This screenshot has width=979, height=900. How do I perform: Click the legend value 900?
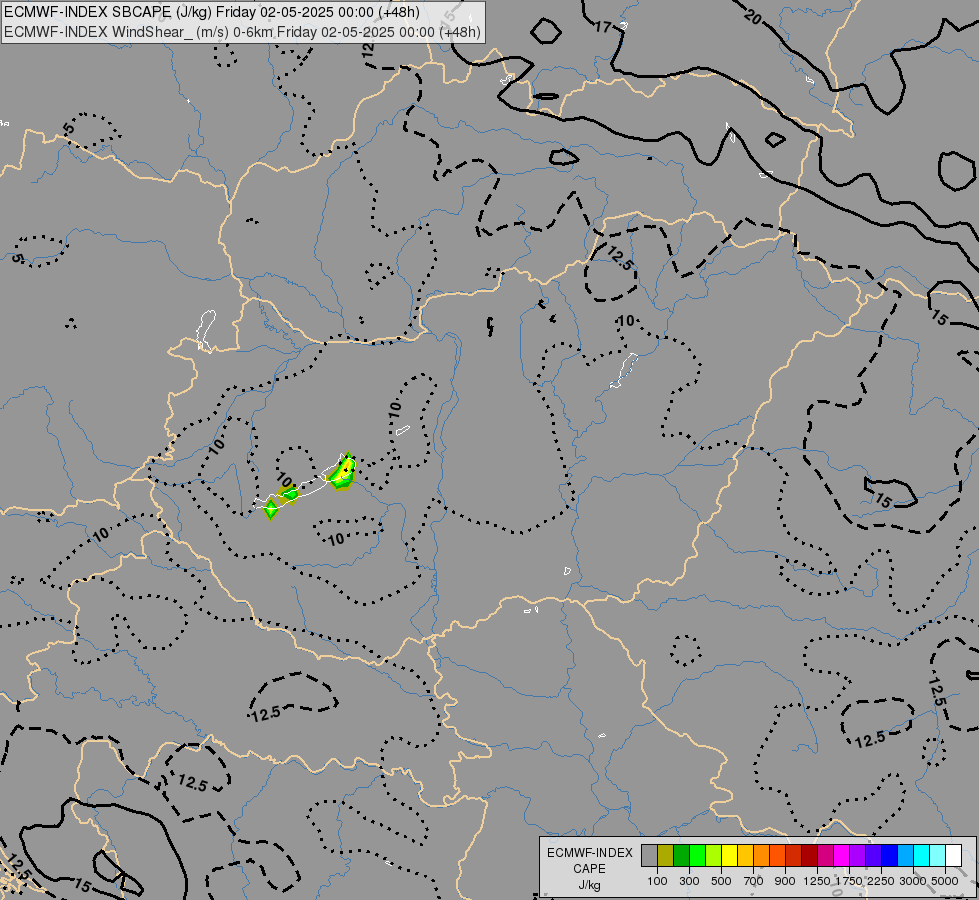click(785, 881)
